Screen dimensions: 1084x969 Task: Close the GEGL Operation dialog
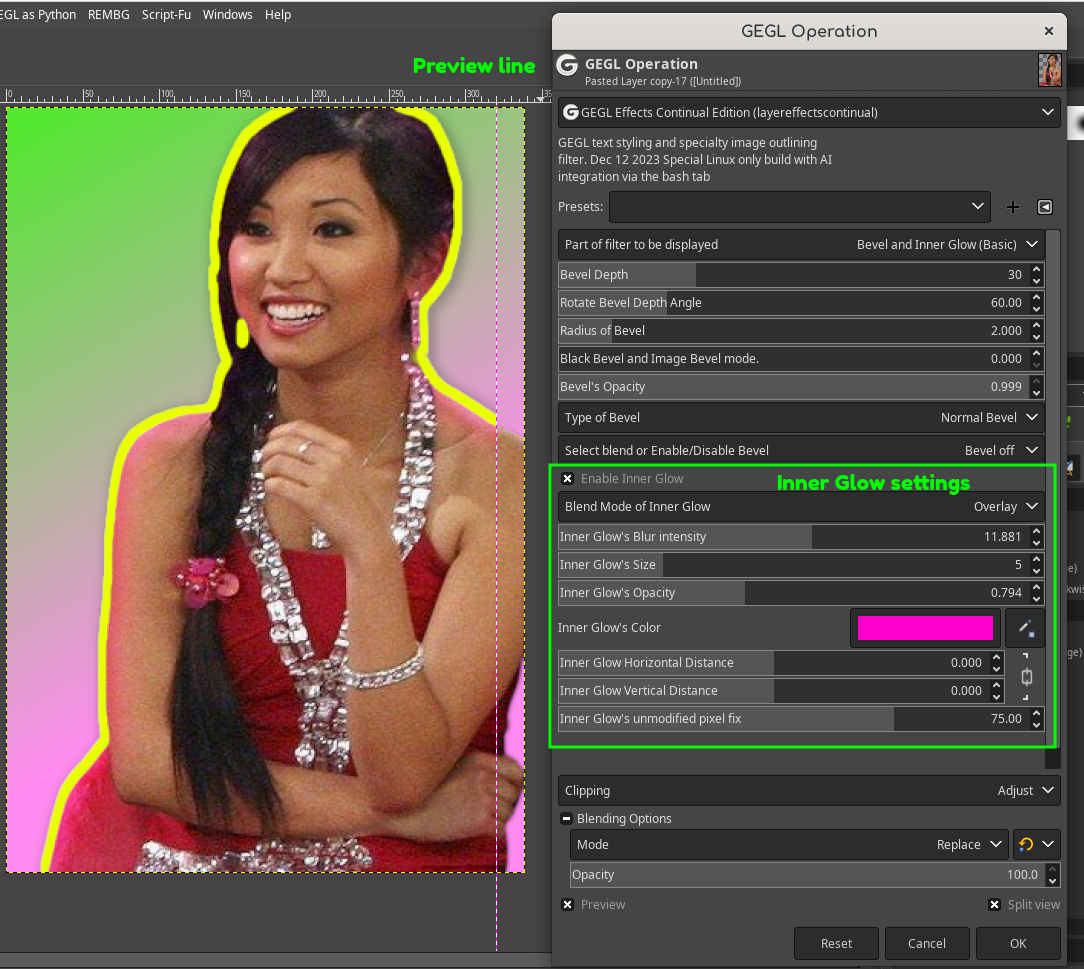1049,31
